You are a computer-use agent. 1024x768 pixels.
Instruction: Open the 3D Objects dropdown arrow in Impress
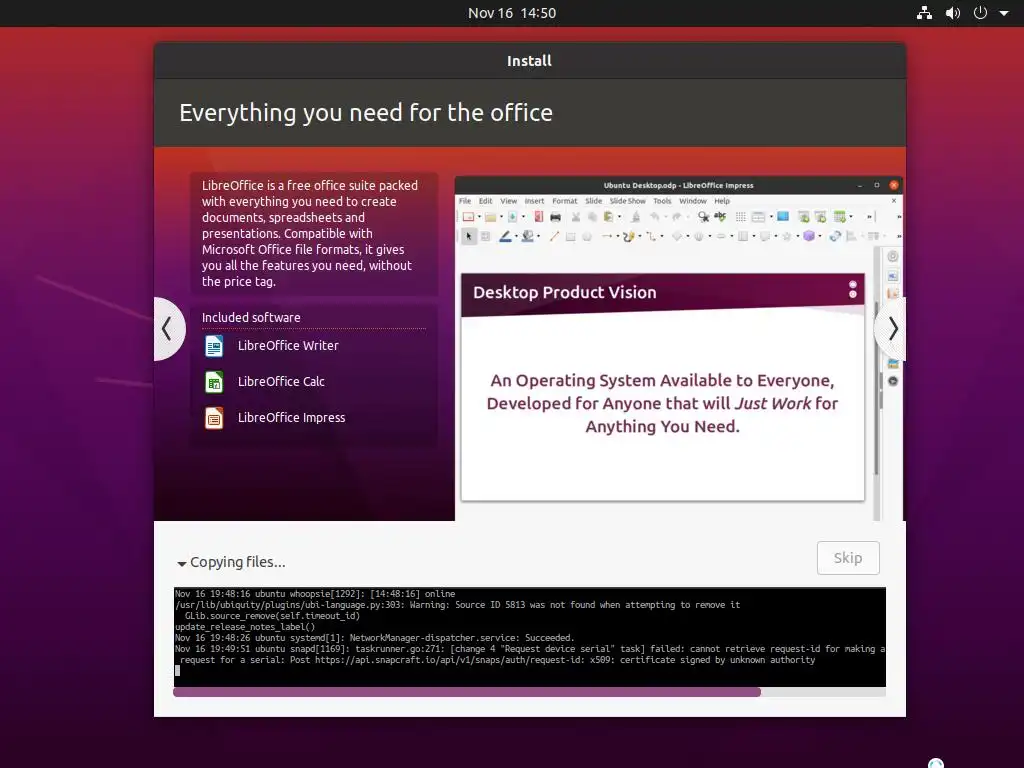click(x=820, y=236)
